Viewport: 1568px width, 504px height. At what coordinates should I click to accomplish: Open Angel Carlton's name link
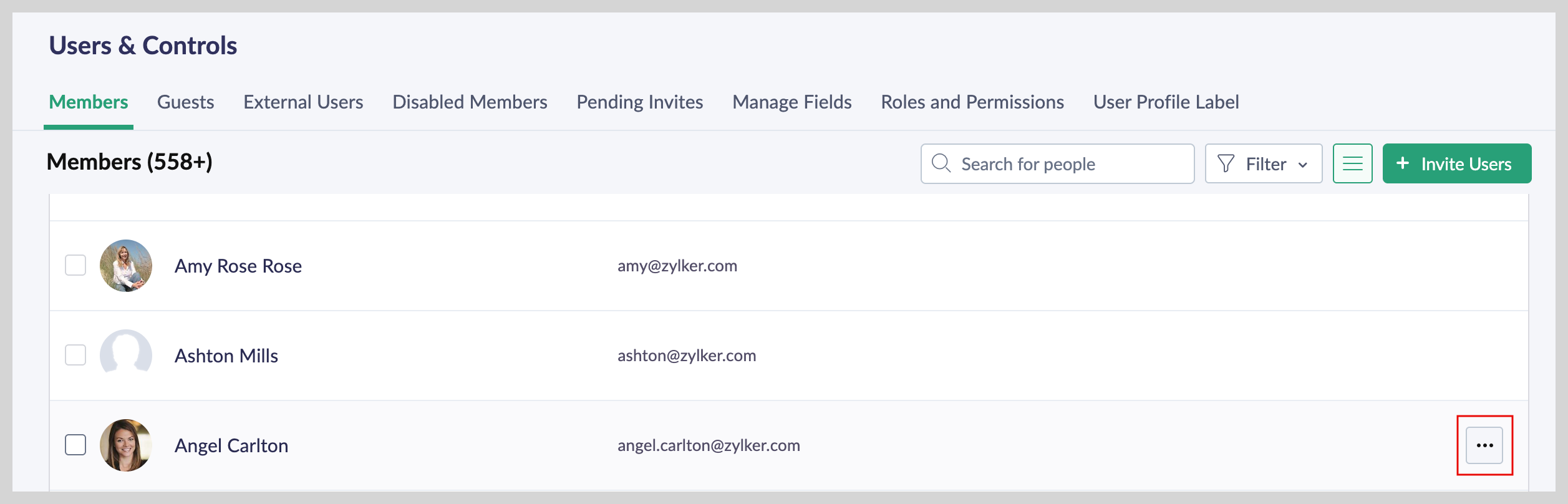point(231,446)
